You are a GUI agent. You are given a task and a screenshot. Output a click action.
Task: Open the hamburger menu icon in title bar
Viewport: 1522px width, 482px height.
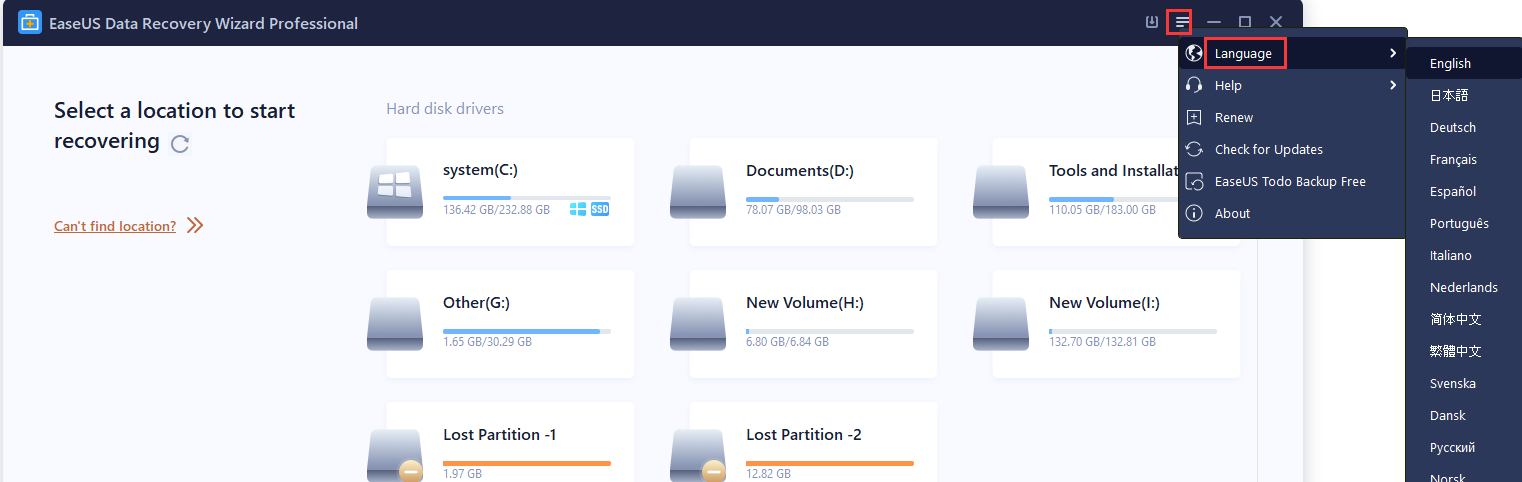pos(1183,22)
